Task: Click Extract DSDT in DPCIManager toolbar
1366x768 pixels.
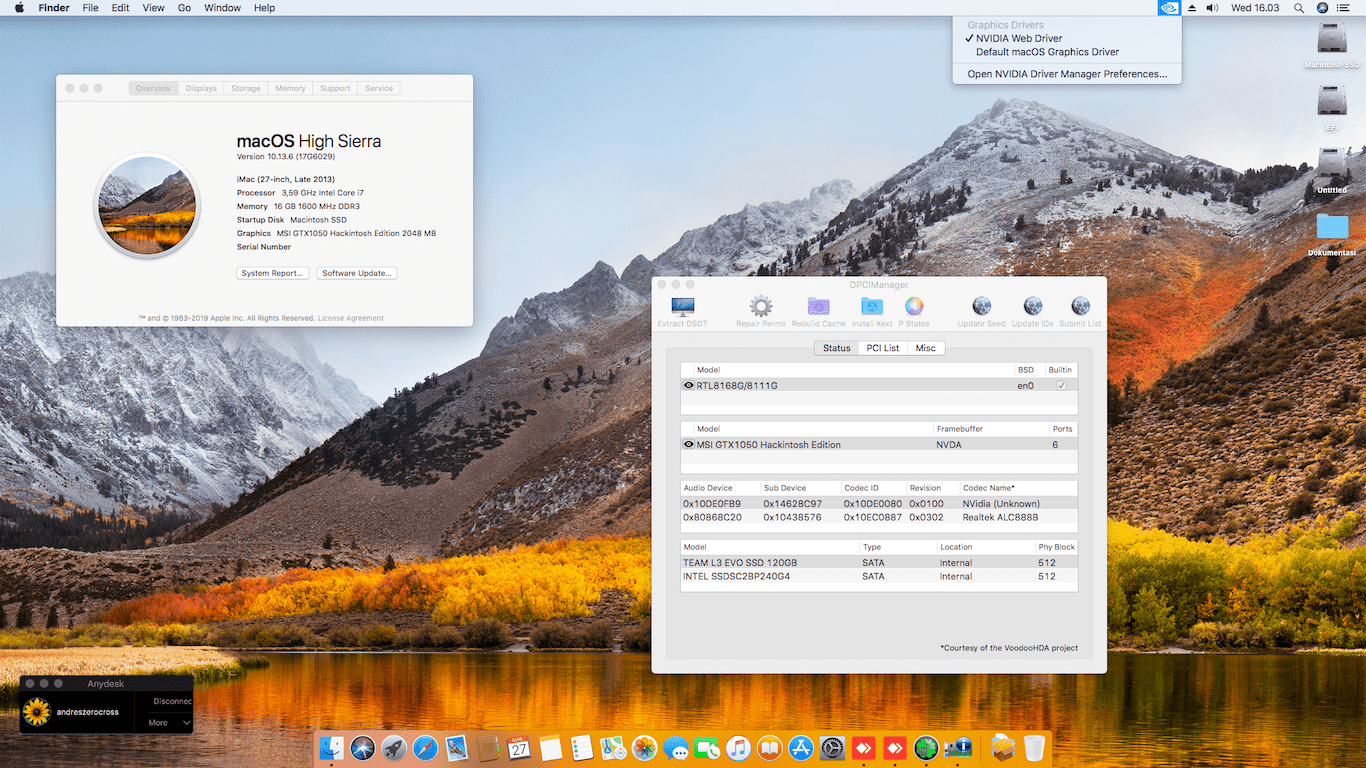Action: 683,312
